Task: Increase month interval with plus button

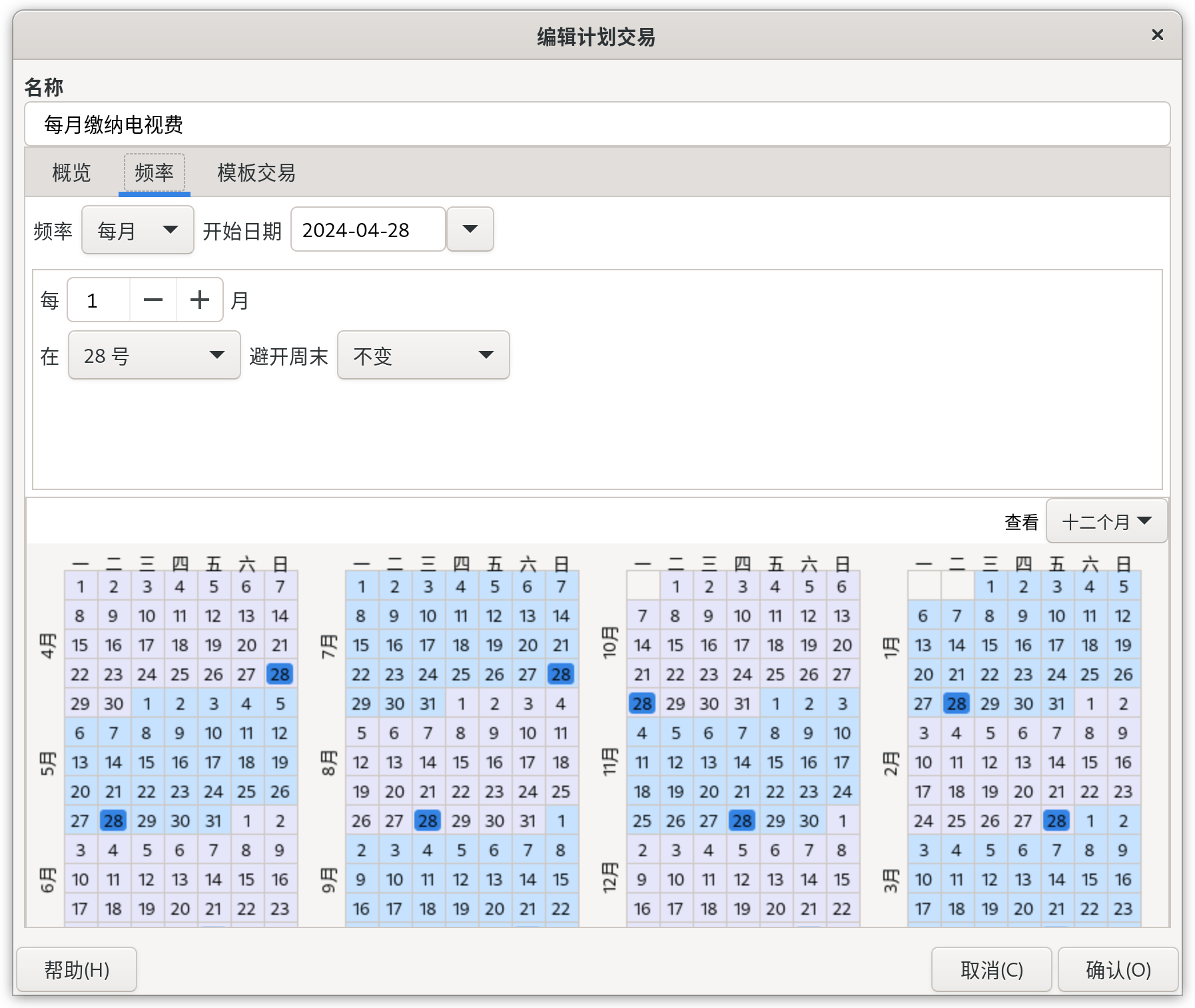Action: coord(200,300)
